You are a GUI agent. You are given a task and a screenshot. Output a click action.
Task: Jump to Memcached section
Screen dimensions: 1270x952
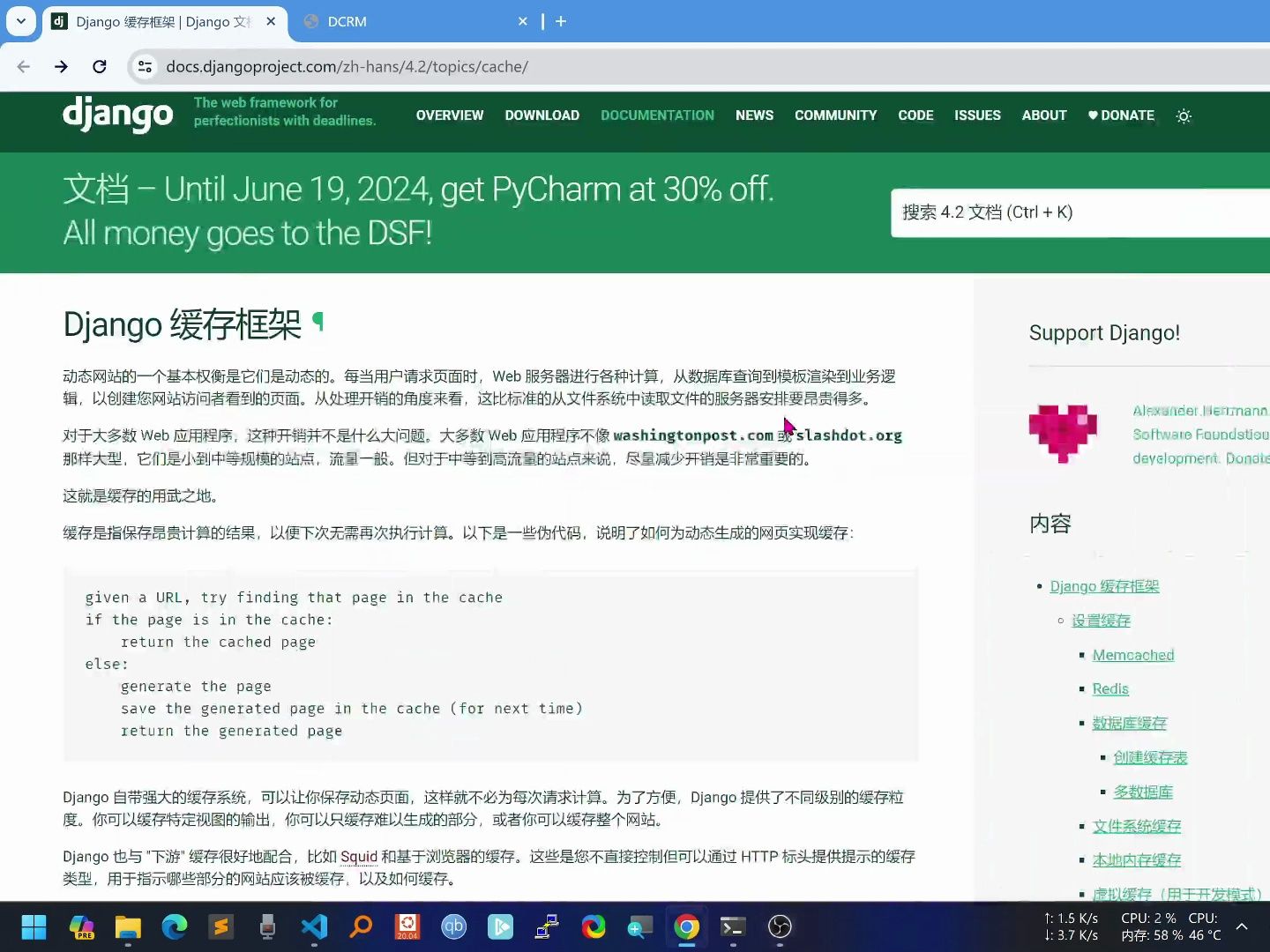click(1133, 655)
